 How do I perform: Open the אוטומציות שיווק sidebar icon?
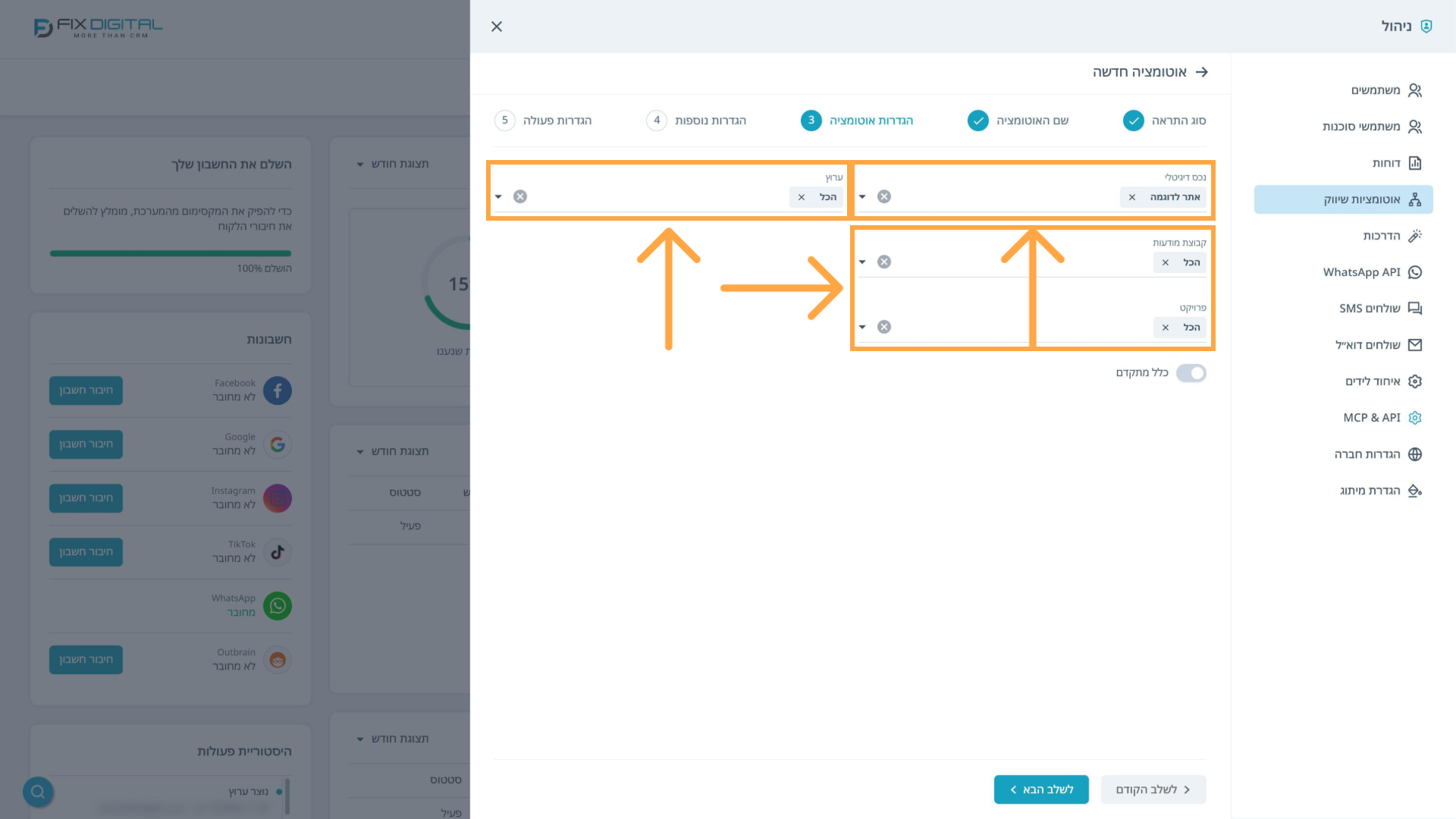click(x=1415, y=199)
